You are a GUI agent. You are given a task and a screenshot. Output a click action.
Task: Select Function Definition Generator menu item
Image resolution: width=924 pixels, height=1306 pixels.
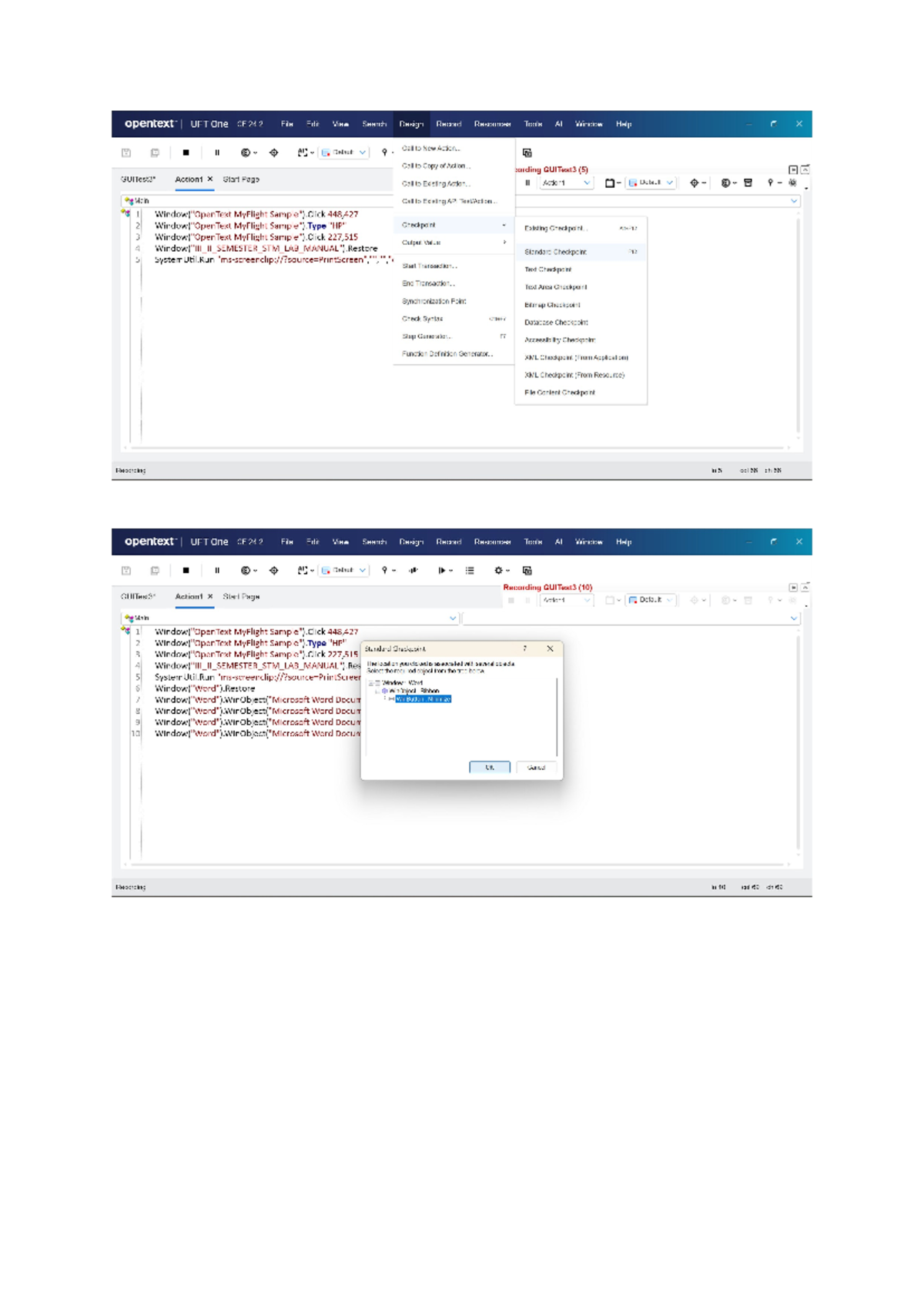[454, 354]
